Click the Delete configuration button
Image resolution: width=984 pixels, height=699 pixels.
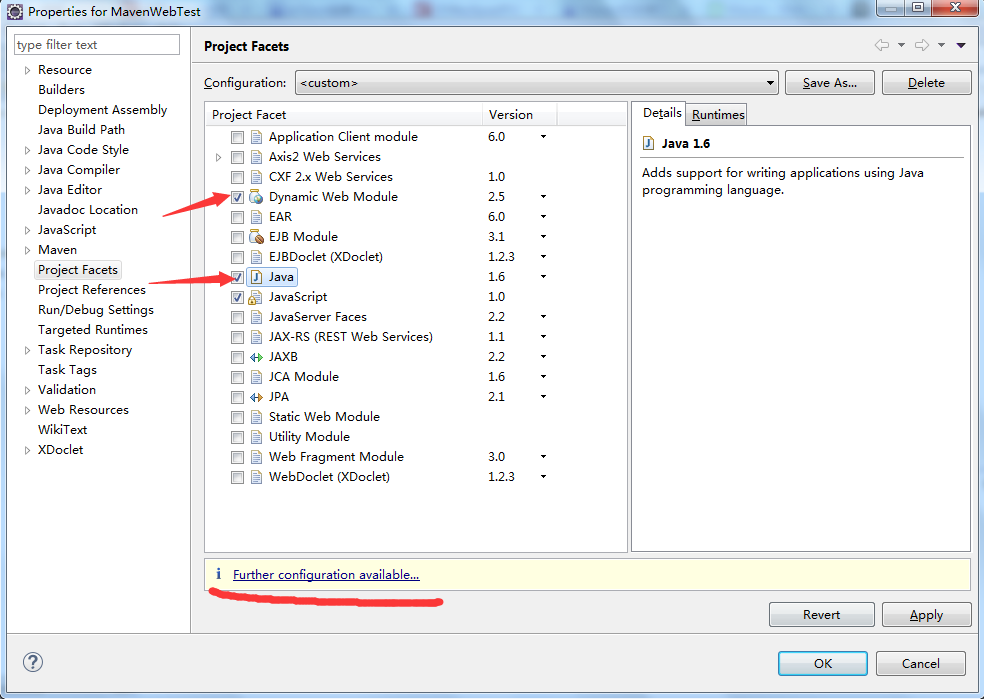pyautogui.click(x=926, y=83)
